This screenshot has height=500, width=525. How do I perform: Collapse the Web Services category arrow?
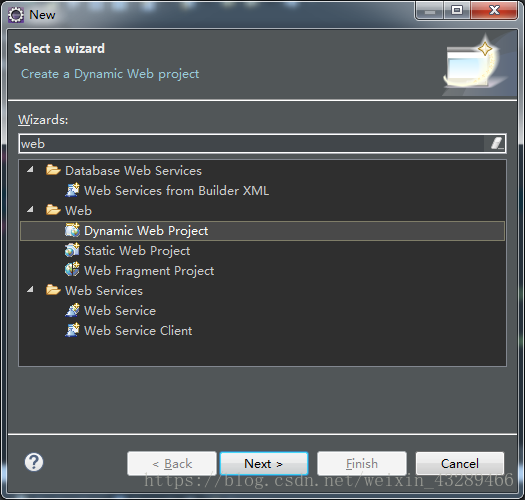click(30, 289)
